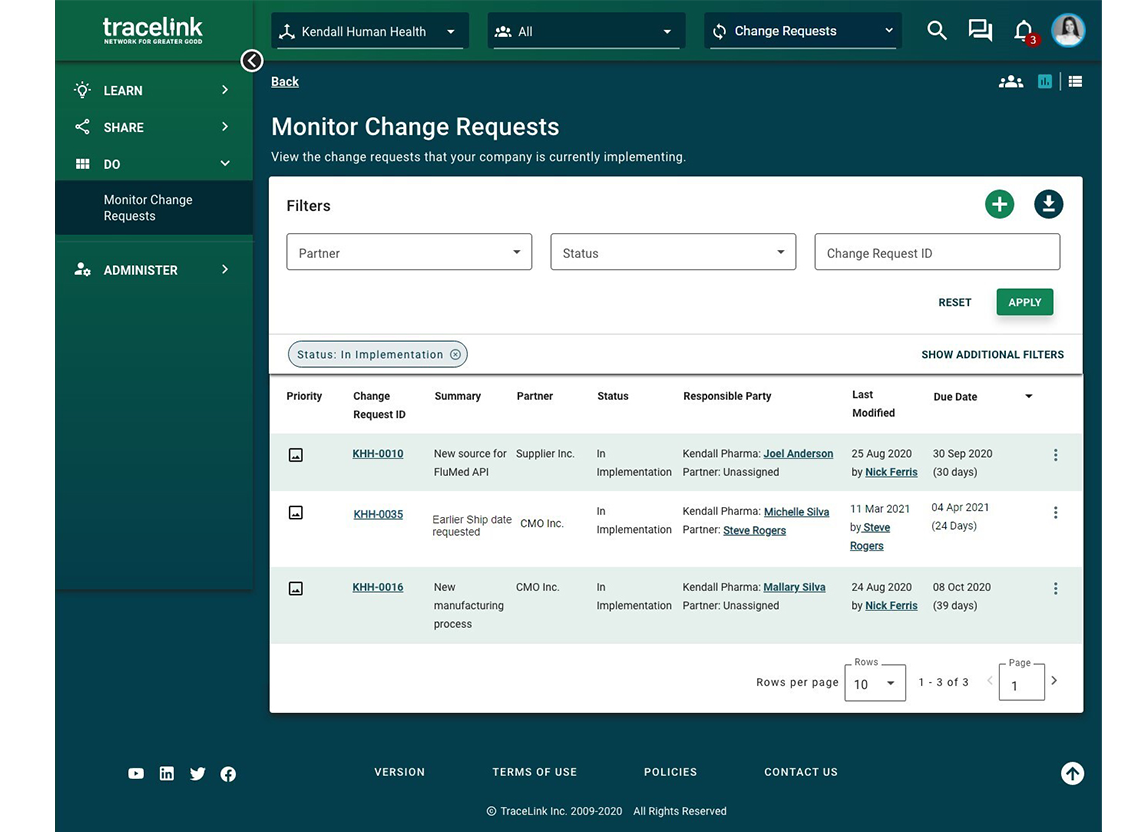Viewport: 1133px width, 832px height.
Task: Open the Facebook footer link
Action: [228, 774]
